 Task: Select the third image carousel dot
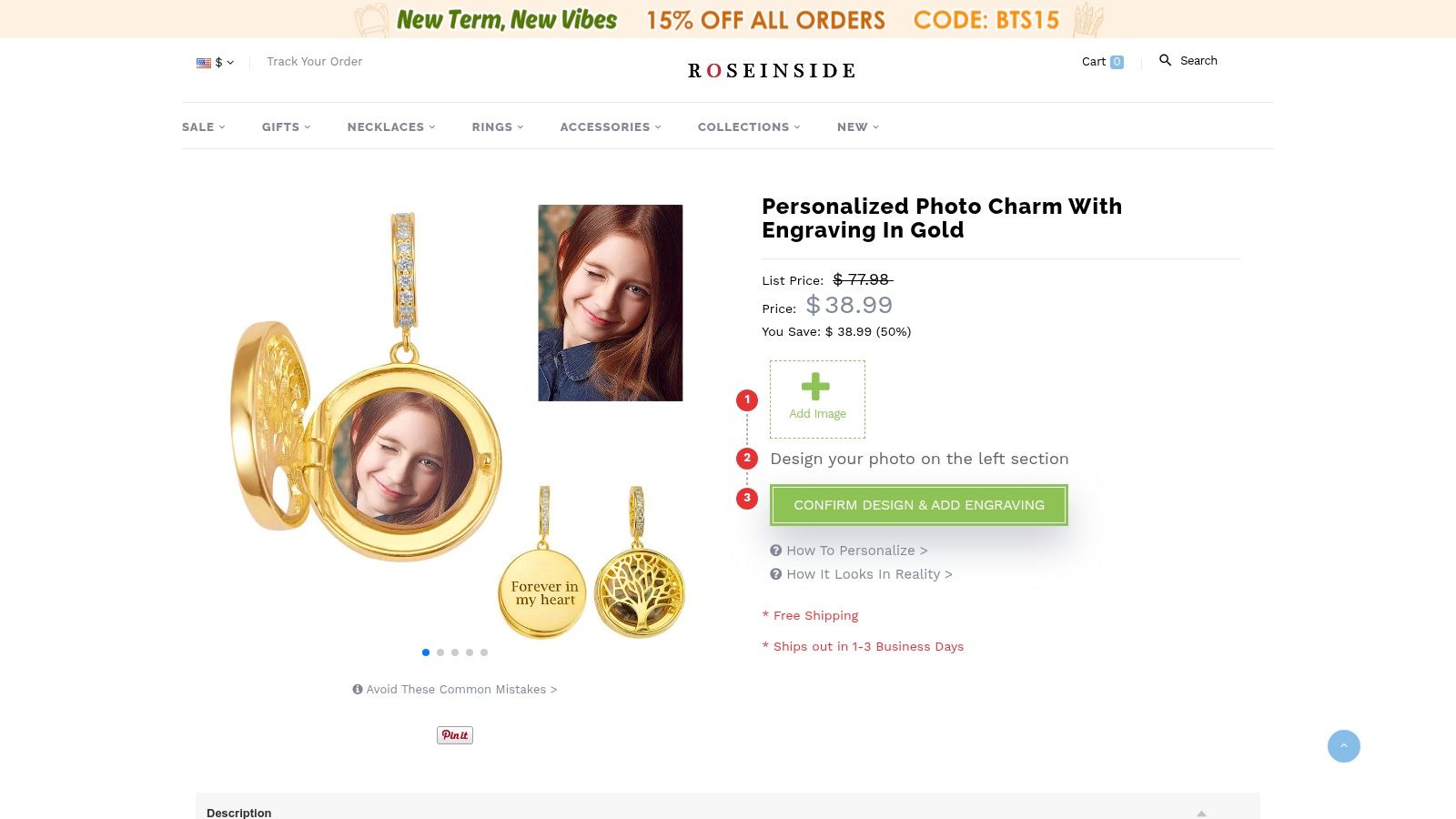coord(455,652)
